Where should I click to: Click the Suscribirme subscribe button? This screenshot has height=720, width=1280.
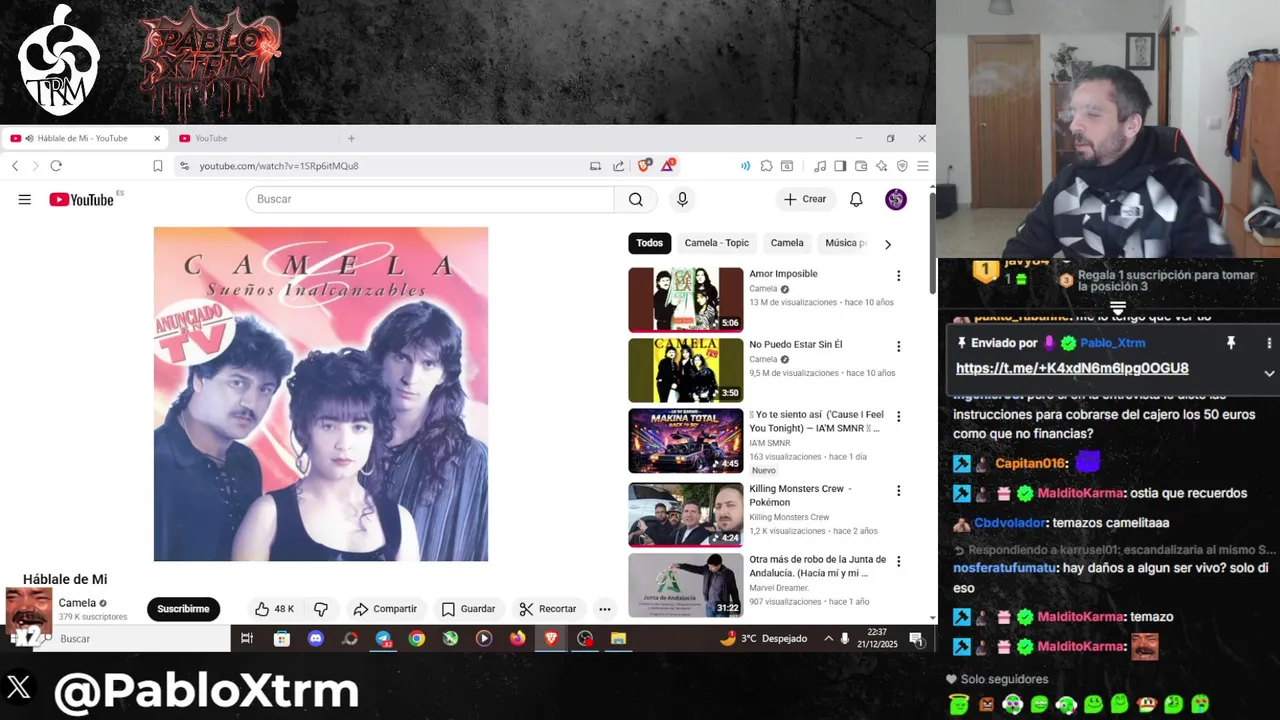[183, 608]
